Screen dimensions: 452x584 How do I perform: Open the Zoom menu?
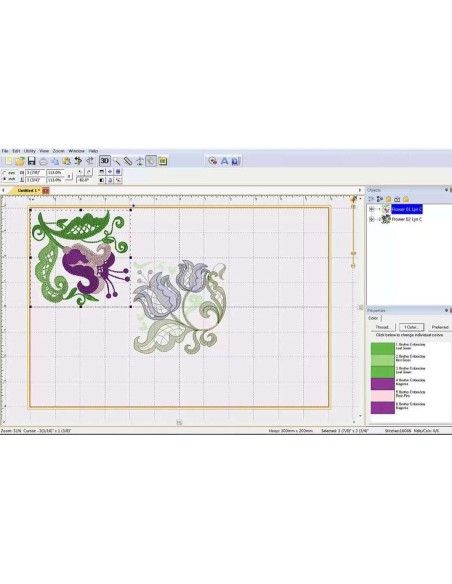pos(58,151)
